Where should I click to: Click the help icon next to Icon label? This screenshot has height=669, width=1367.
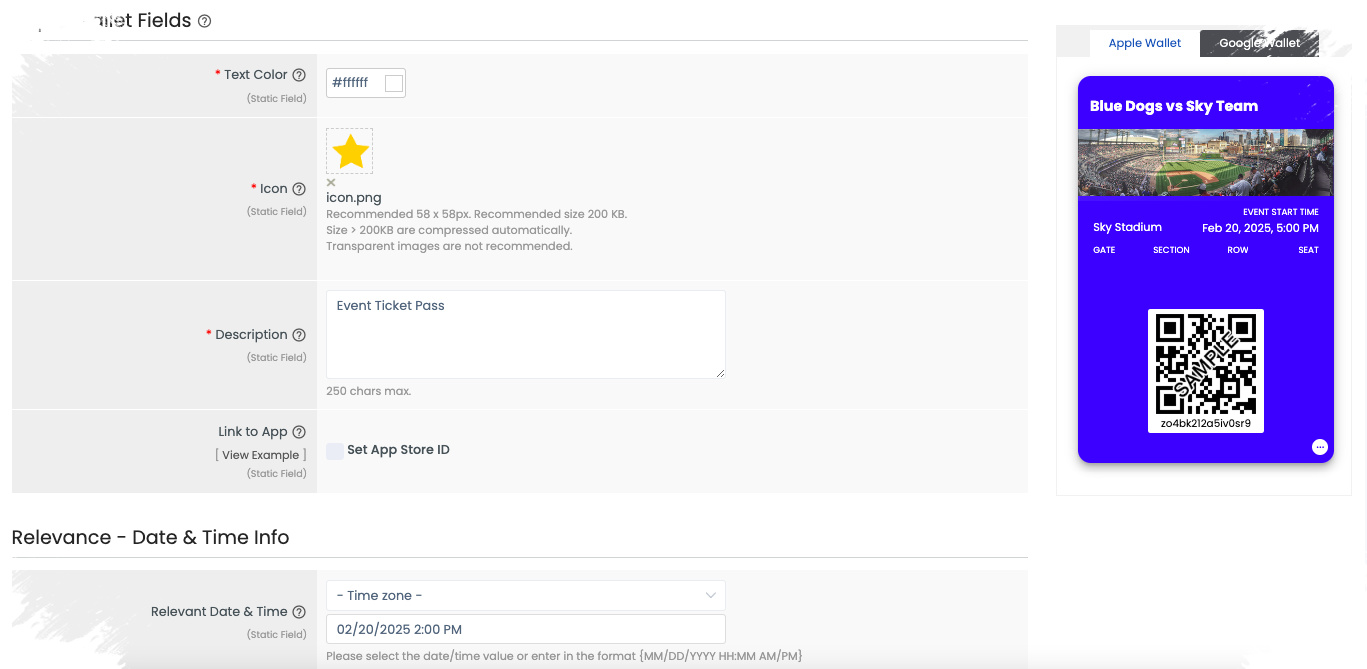[299, 189]
